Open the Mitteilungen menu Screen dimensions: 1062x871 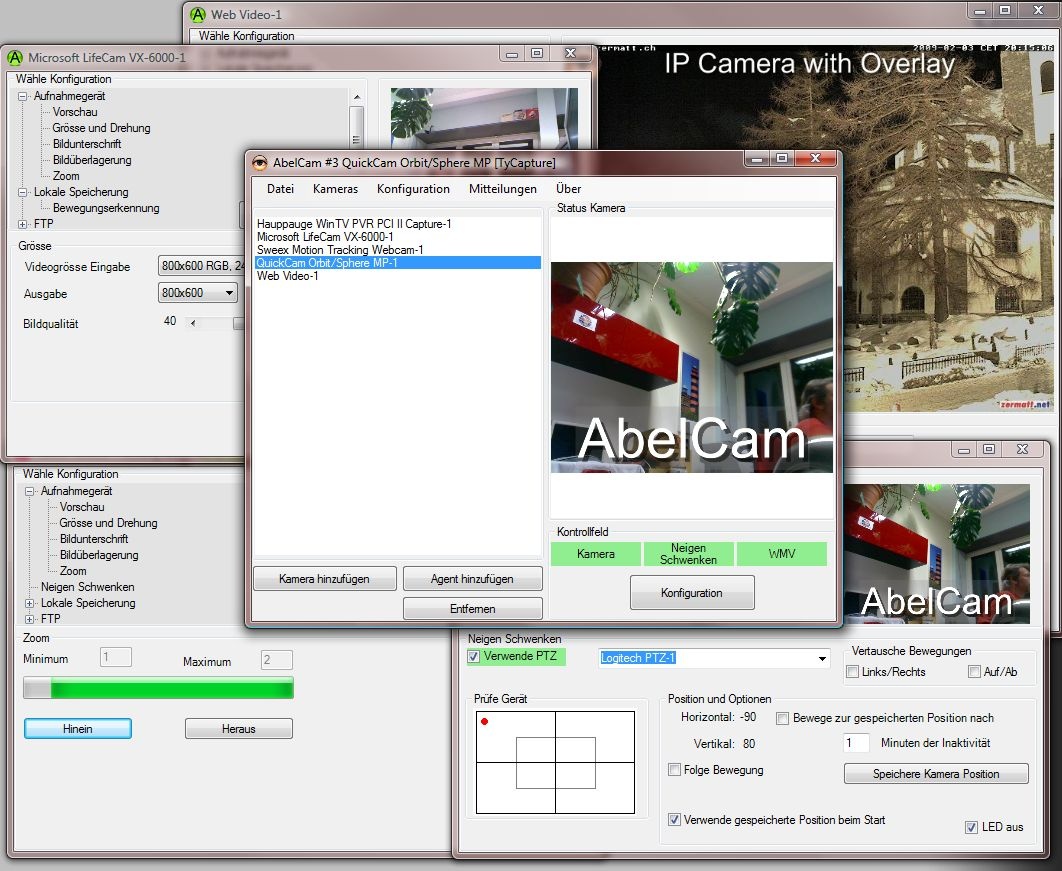pyautogui.click(x=502, y=189)
